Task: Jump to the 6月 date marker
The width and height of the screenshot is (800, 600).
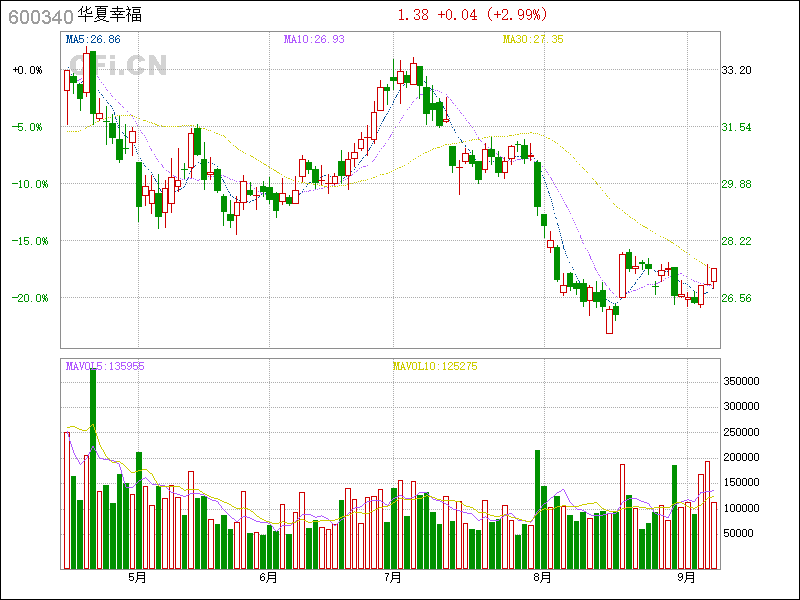Action: pyautogui.click(x=267, y=578)
